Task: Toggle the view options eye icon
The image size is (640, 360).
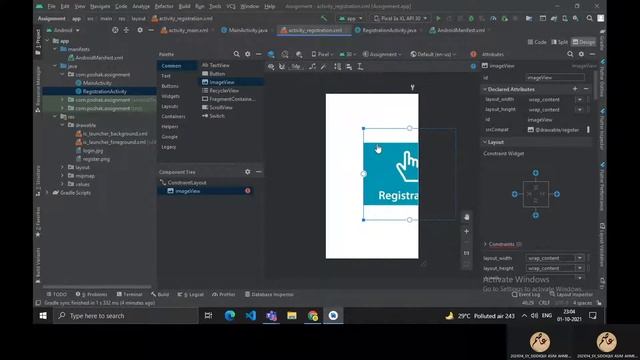Action: tap(271, 67)
